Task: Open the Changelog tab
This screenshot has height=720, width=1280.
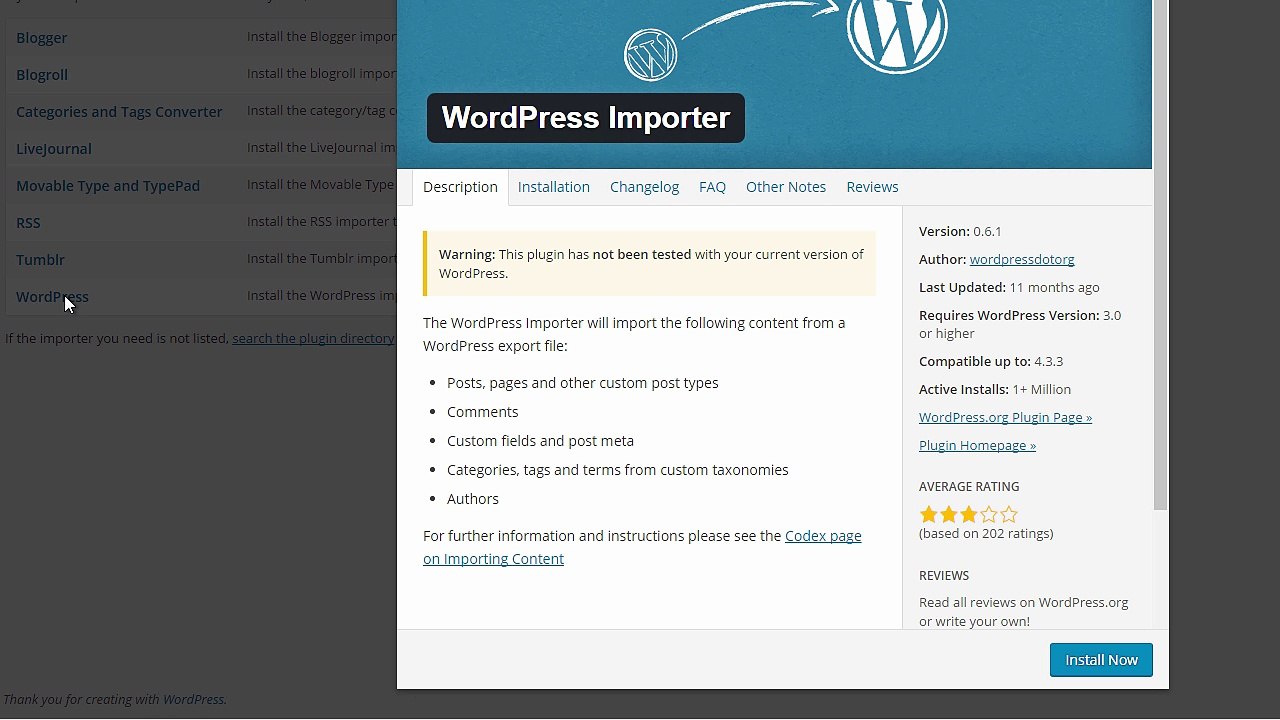Action: (x=644, y=187)
